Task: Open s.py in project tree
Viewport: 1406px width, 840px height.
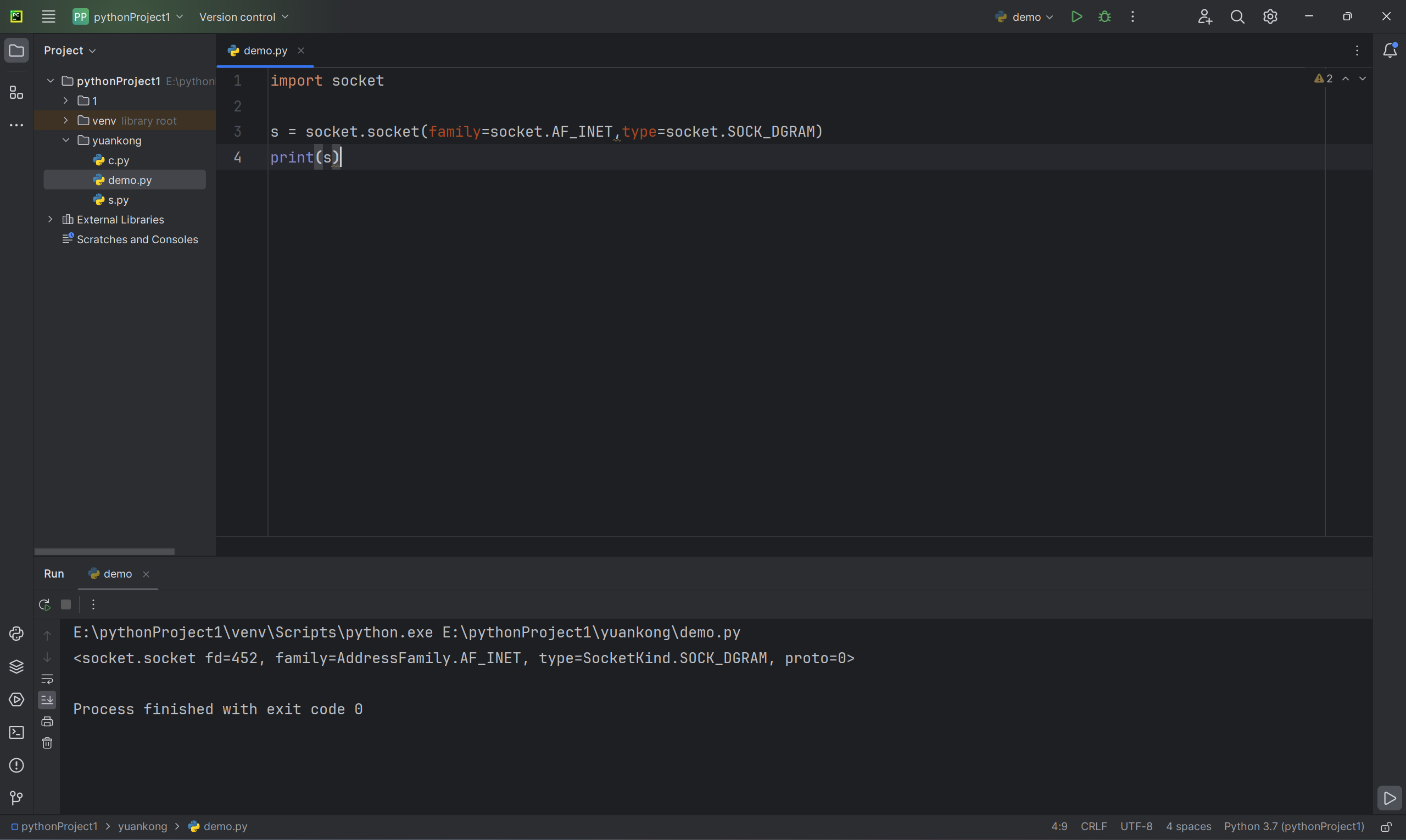Action: pos(118,200)
